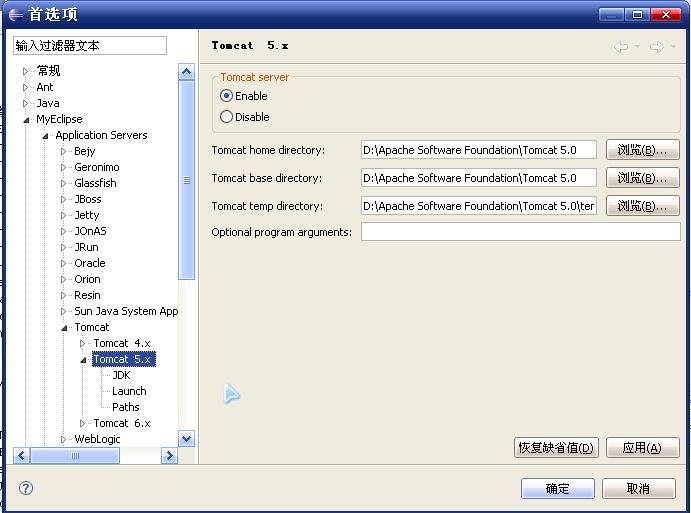This screenshot has width=691, height=513.
Task: Expand the JRun server node
Action: pyautogui.click(x=63, y=247)
